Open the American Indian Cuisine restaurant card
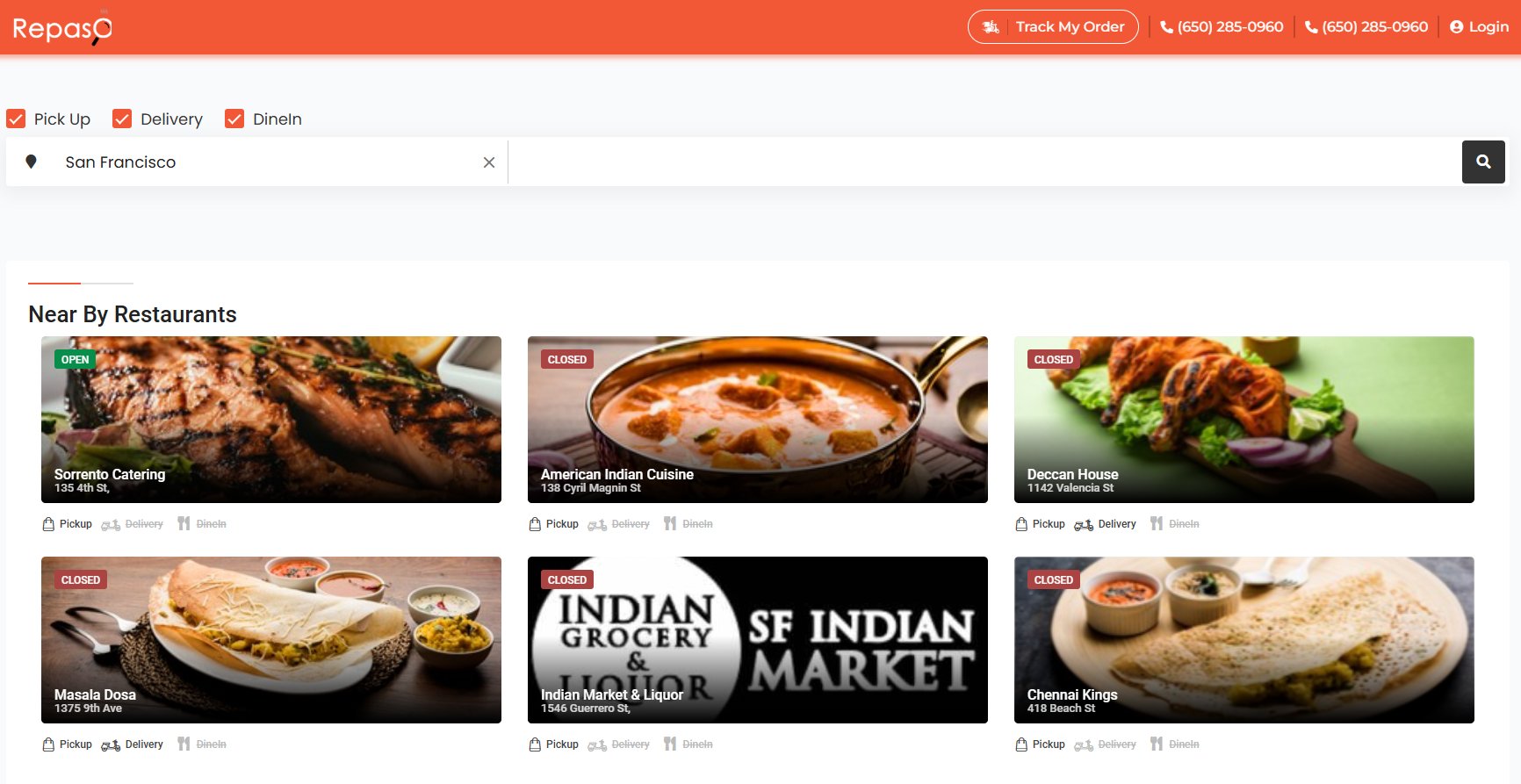The width and height of the screenshot is (1521, 784). click(x=757, y=419)
